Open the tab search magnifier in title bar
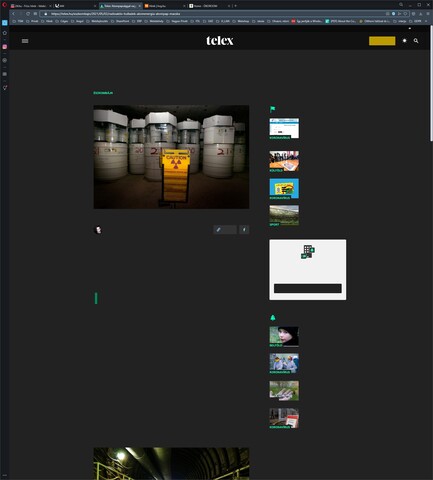The width and height of the screenshot is (433, 480). (401, 5)
